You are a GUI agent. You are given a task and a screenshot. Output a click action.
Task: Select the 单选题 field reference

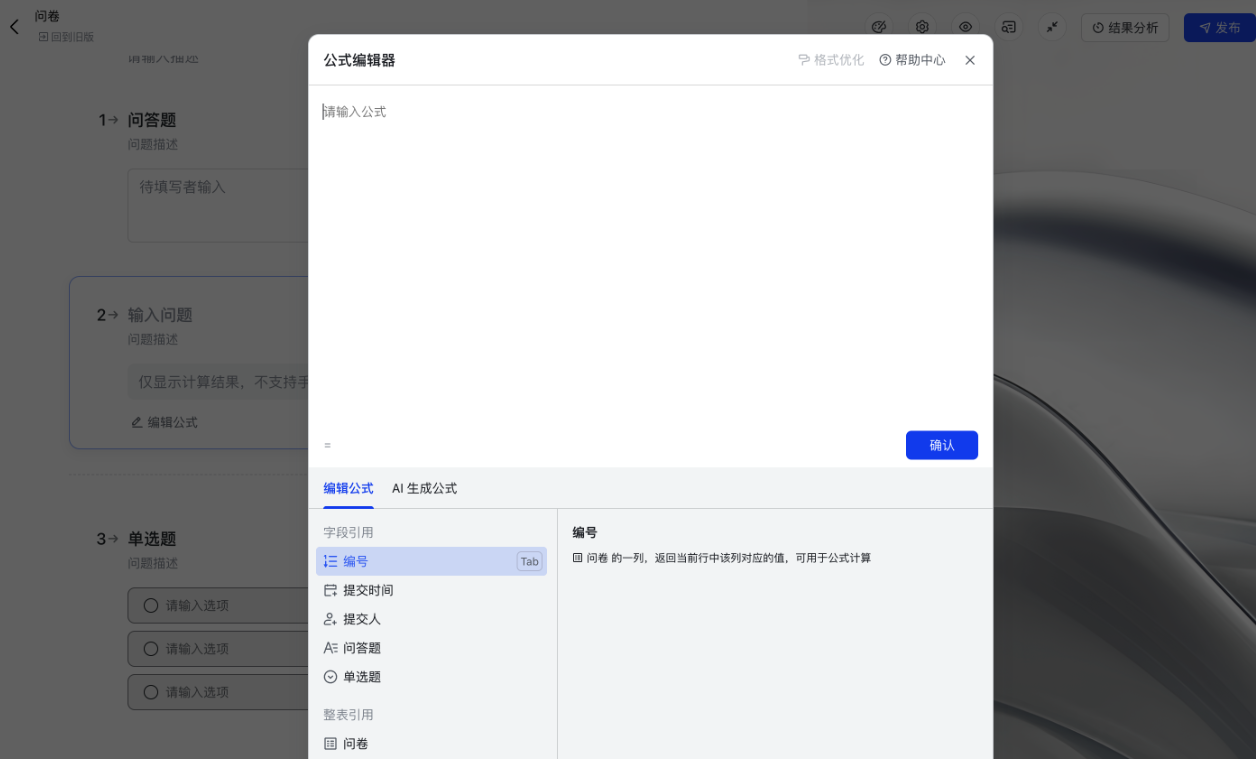431,677
